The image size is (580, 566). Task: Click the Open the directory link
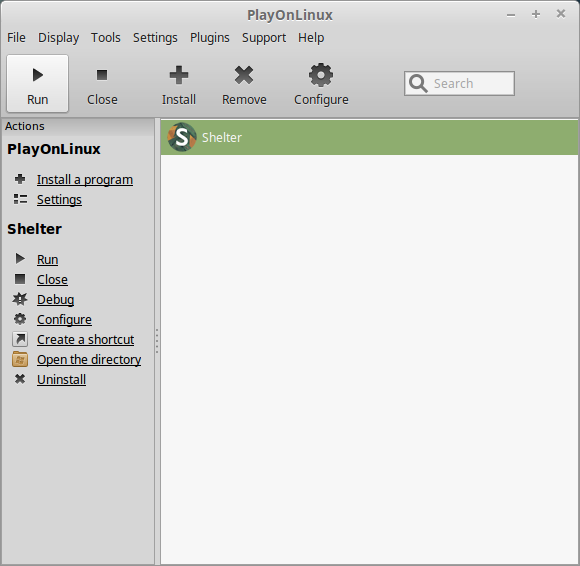[x=89, y=360]
